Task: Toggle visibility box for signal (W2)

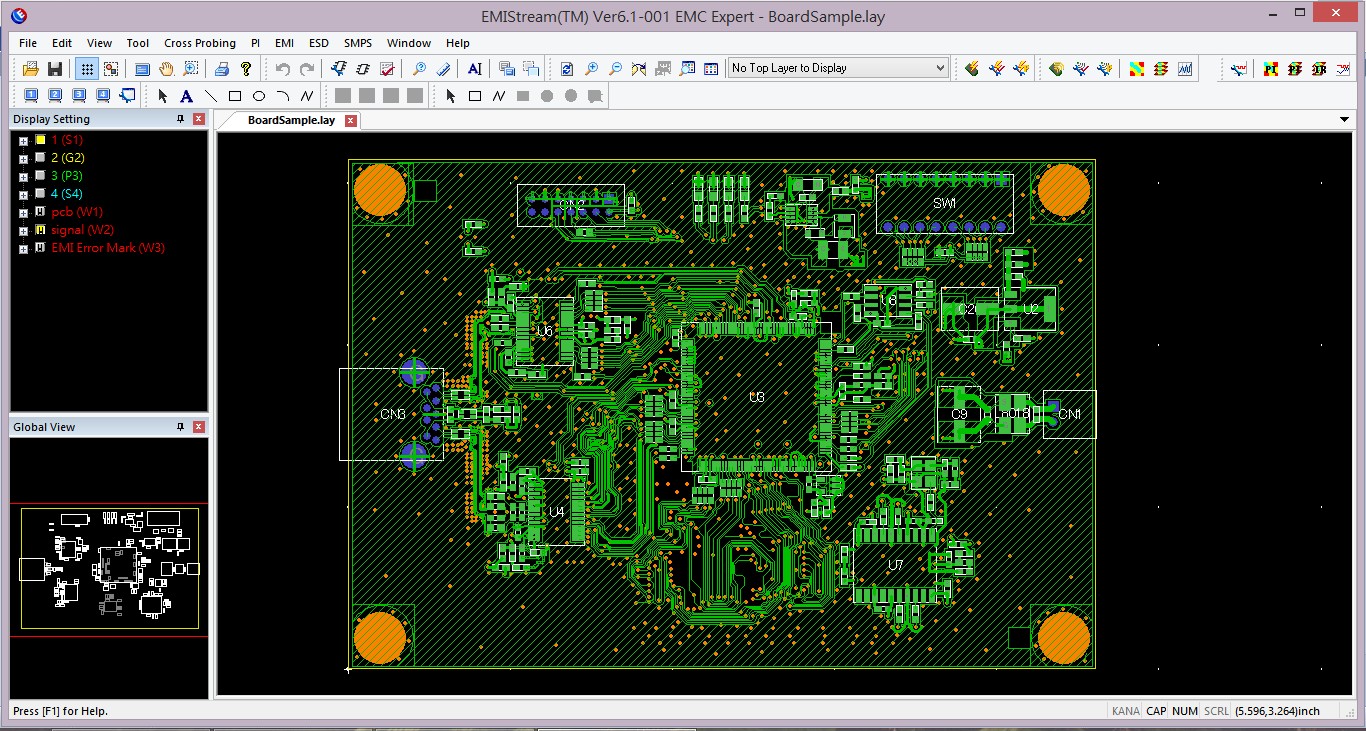Action: [40, 230]
